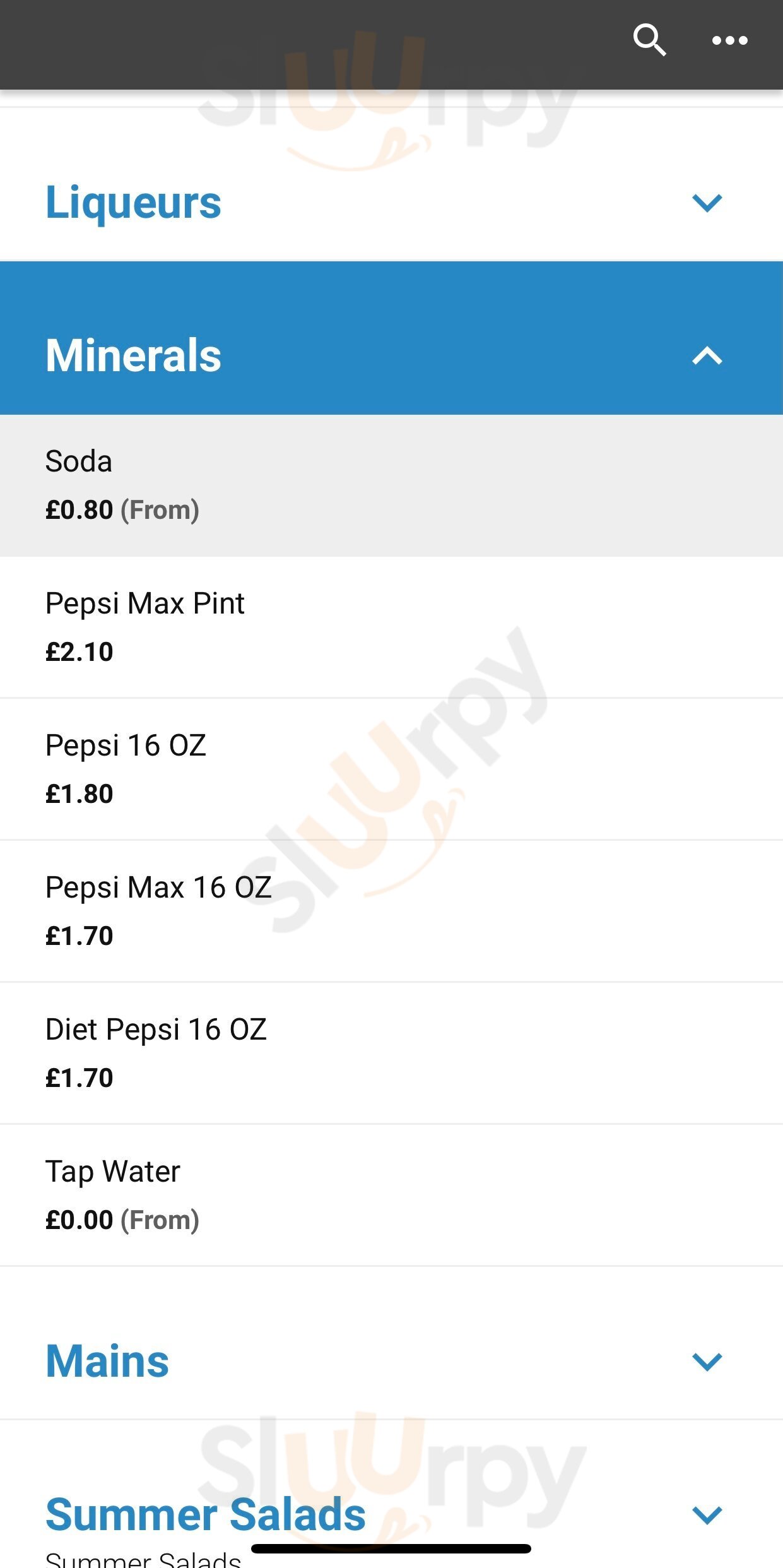The height and width of the screenshot is (1568, 783).
Task: Expand the Mains section chevron
Action: coord(707,1362)
